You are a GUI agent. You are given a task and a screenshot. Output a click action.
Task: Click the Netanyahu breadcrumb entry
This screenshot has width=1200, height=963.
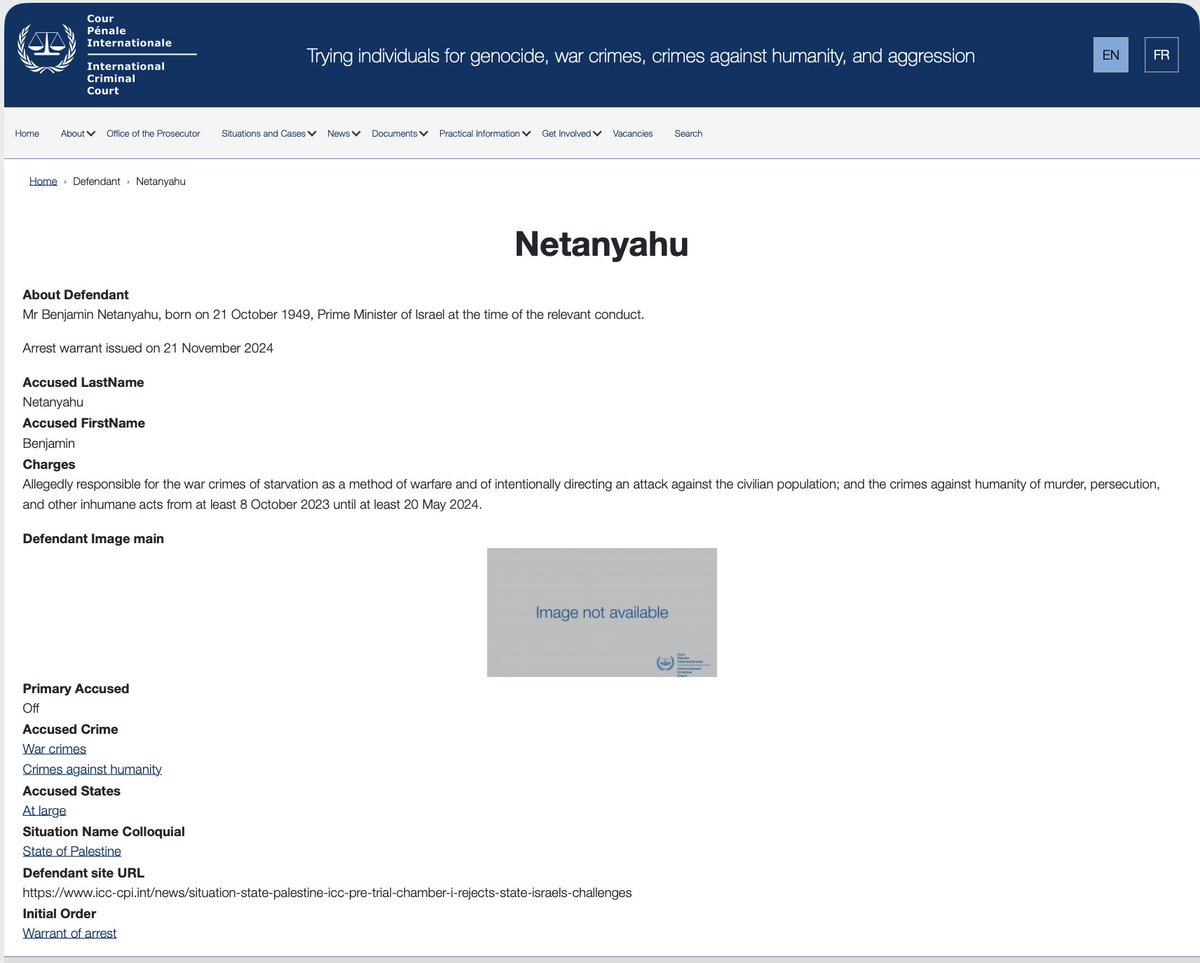pos(161,181)
